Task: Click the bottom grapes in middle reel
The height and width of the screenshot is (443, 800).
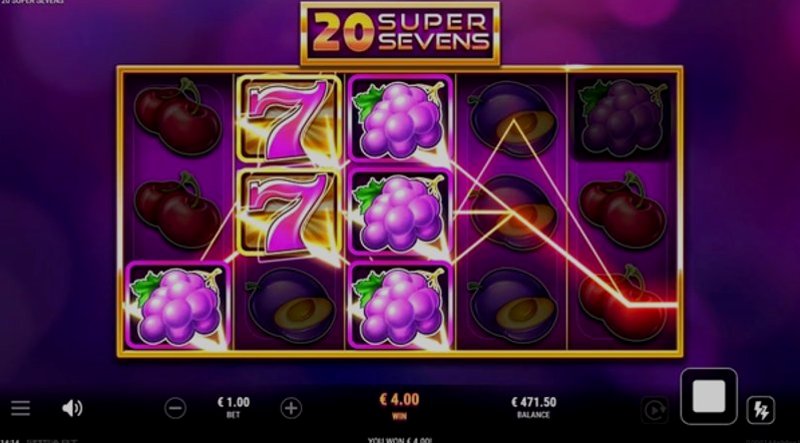Action: pyautogui.click(x=400, y=306)
